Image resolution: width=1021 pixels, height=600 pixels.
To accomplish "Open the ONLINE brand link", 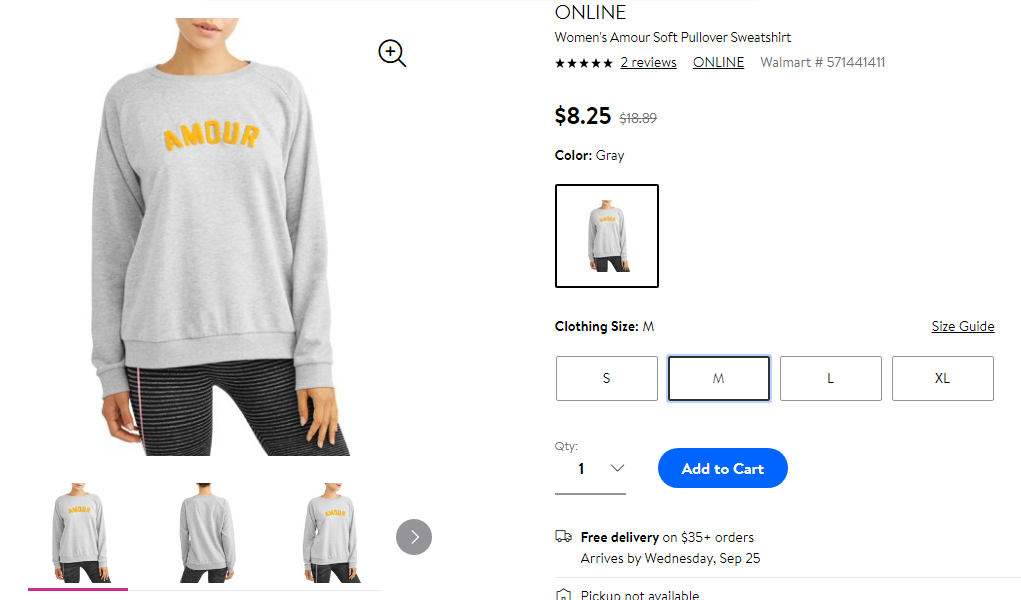I will [x=718, y=63].
